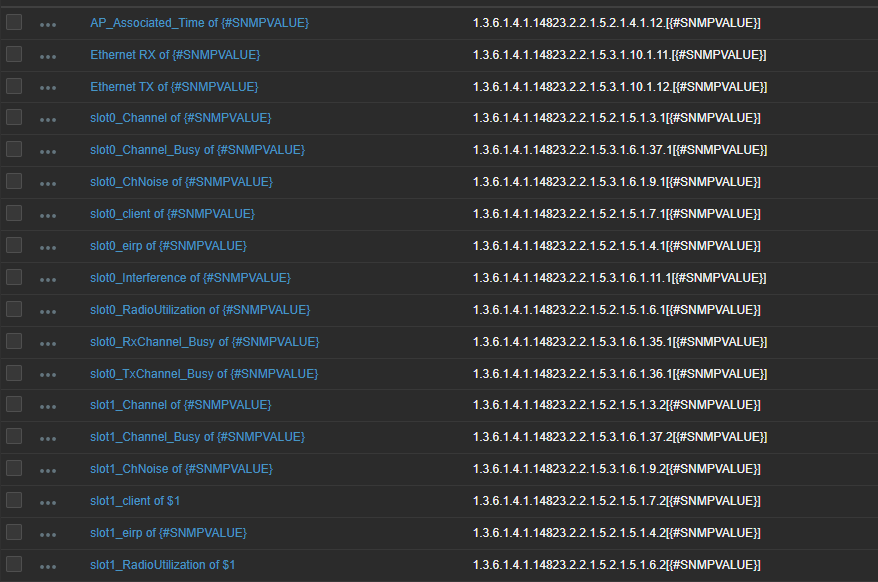Click ellipsis icon beside slot0_ChNoise item
Screen dimensions: 878x582
(x=48, y=183)
